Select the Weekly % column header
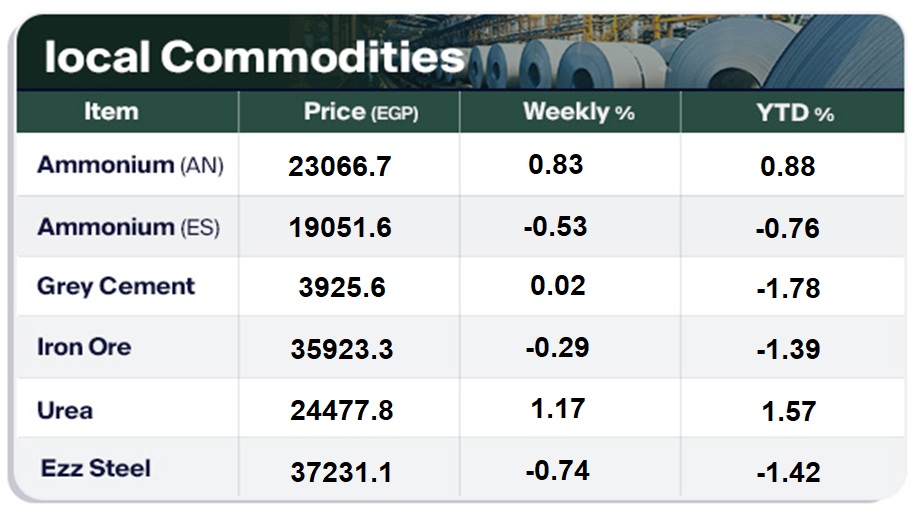Screen dimensions: 917x529 coord(578,112)
